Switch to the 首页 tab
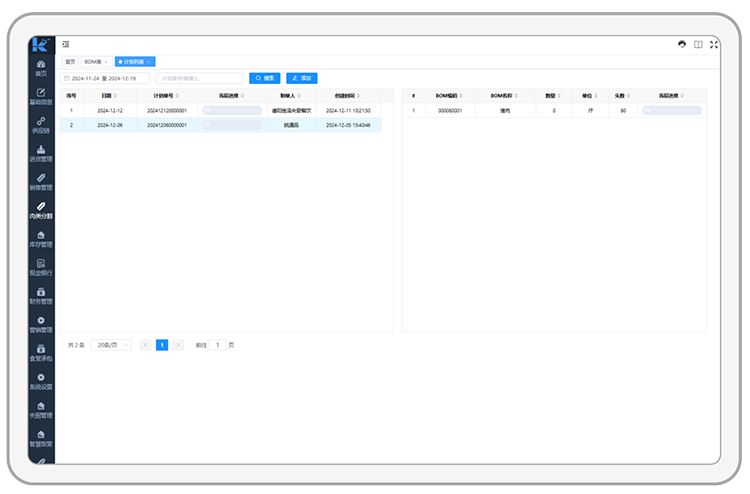This screenshot has height=494, width=750. [x=70, y=62]
